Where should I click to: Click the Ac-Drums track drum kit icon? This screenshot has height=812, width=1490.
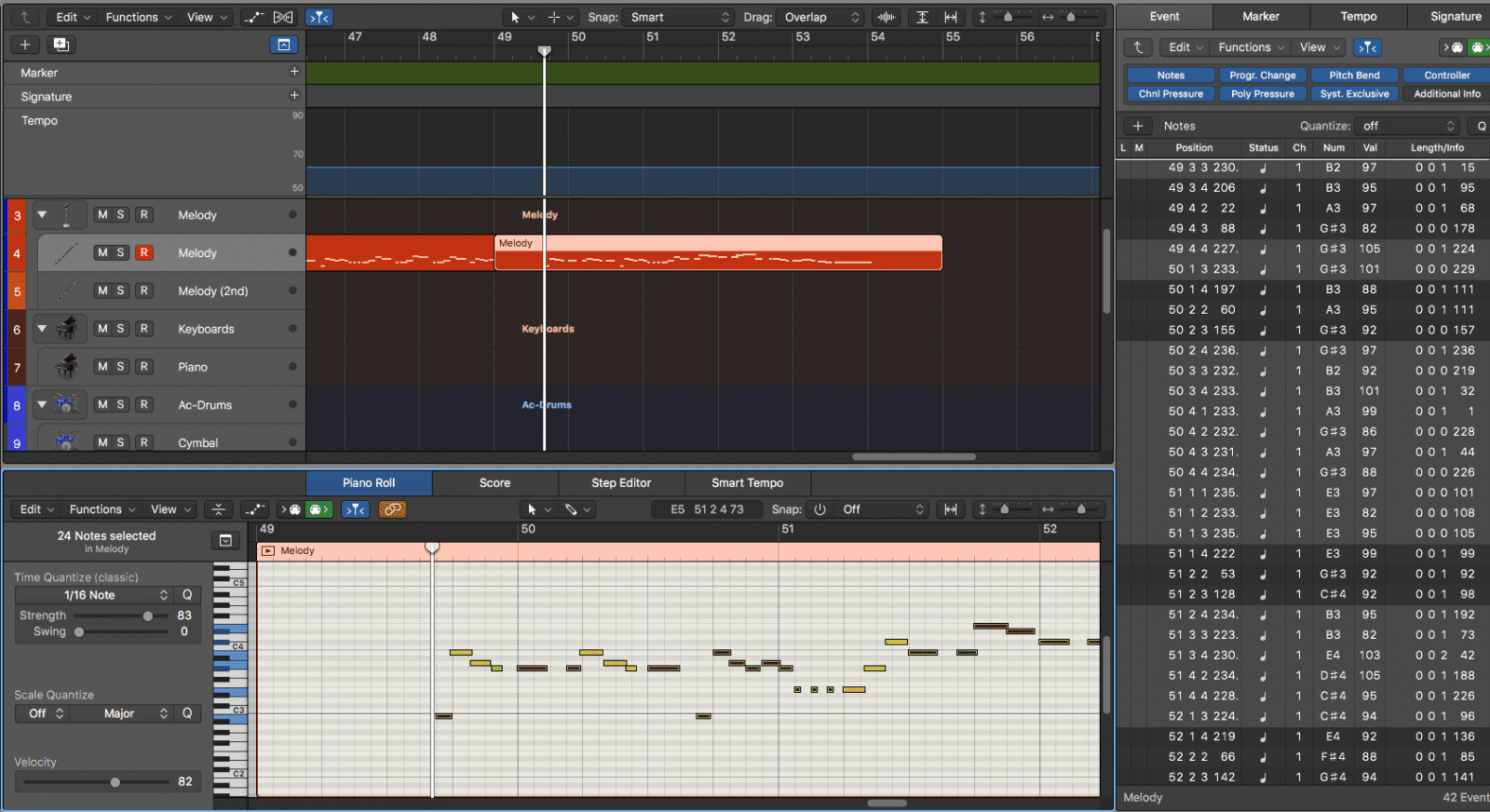(66, 404)
